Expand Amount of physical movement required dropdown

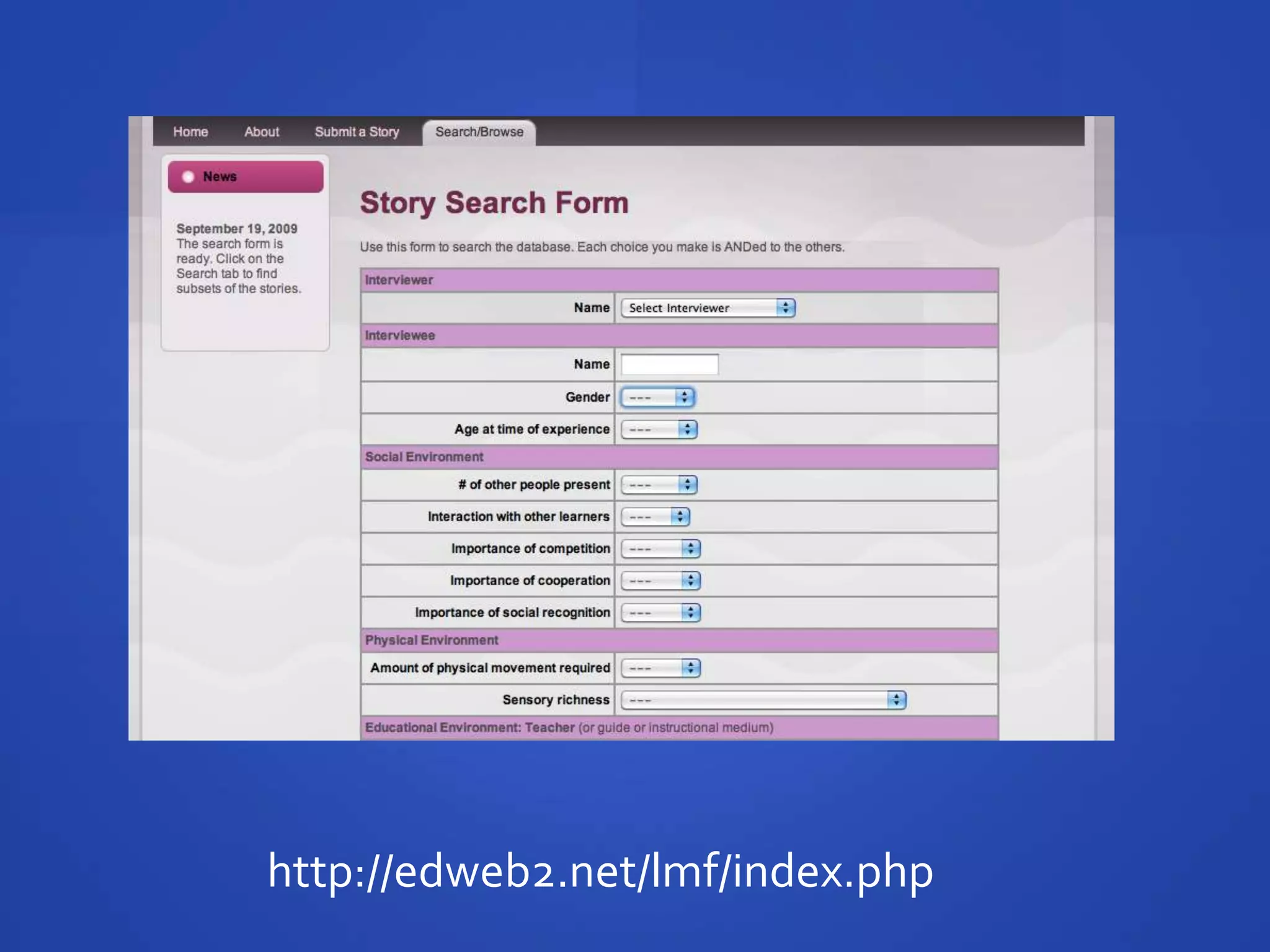click(660, 668)
